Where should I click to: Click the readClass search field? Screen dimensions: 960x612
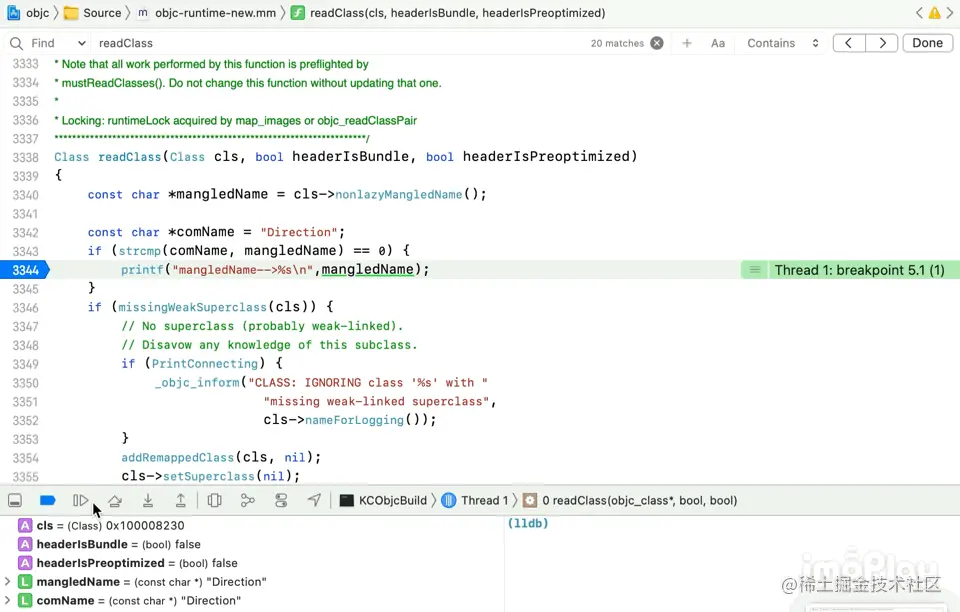point(337,43)
